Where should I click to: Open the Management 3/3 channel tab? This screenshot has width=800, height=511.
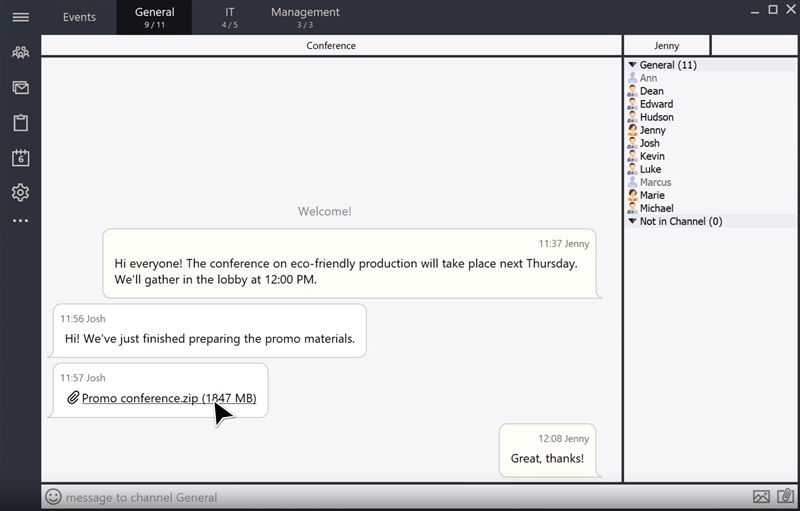click(305, 17)
